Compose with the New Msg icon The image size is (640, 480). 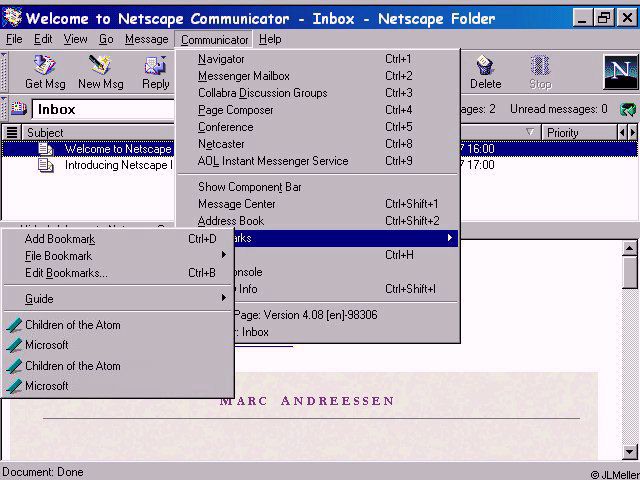click(100, 64)
